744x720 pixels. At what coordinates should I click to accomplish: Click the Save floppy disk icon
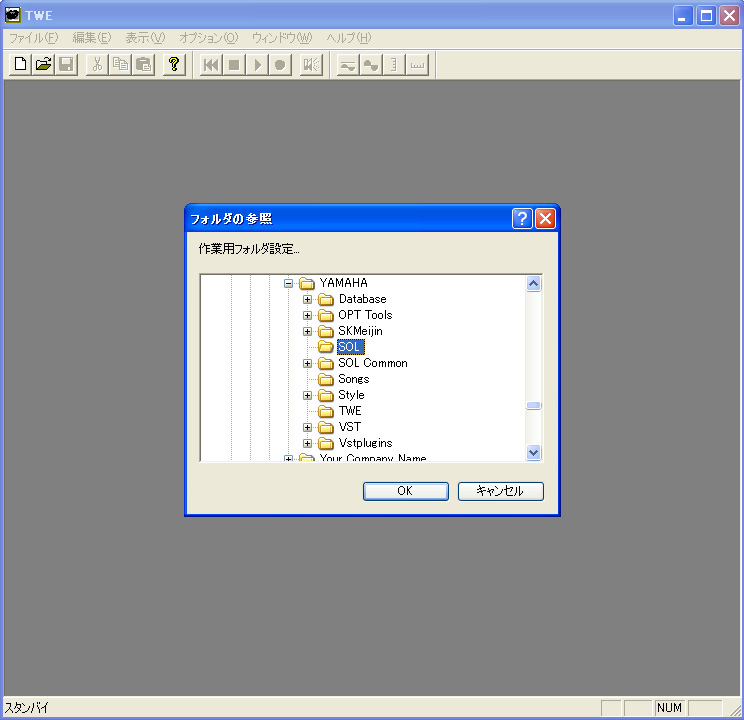point(66,64)
